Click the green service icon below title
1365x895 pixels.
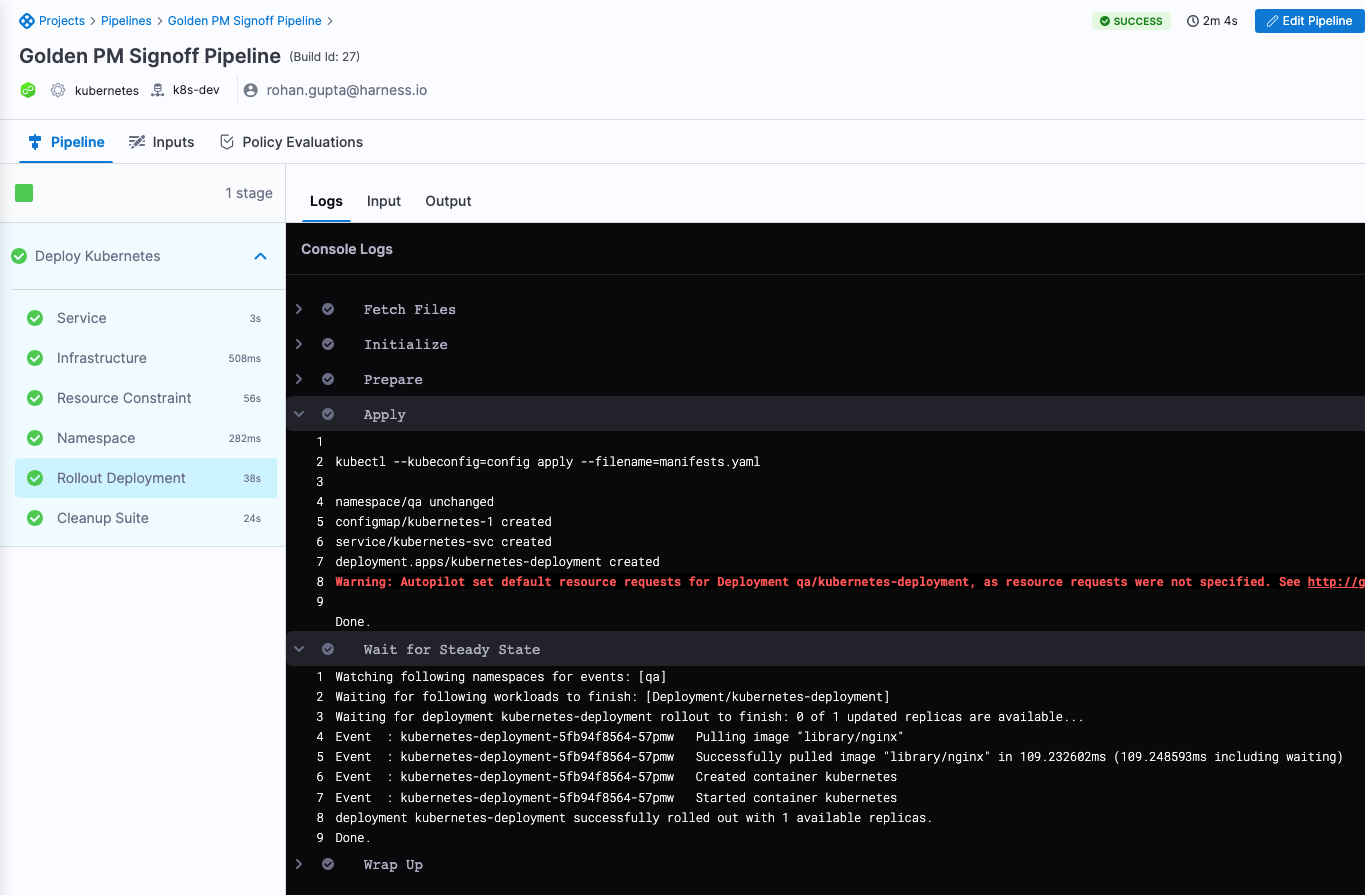tap(28, 90)
